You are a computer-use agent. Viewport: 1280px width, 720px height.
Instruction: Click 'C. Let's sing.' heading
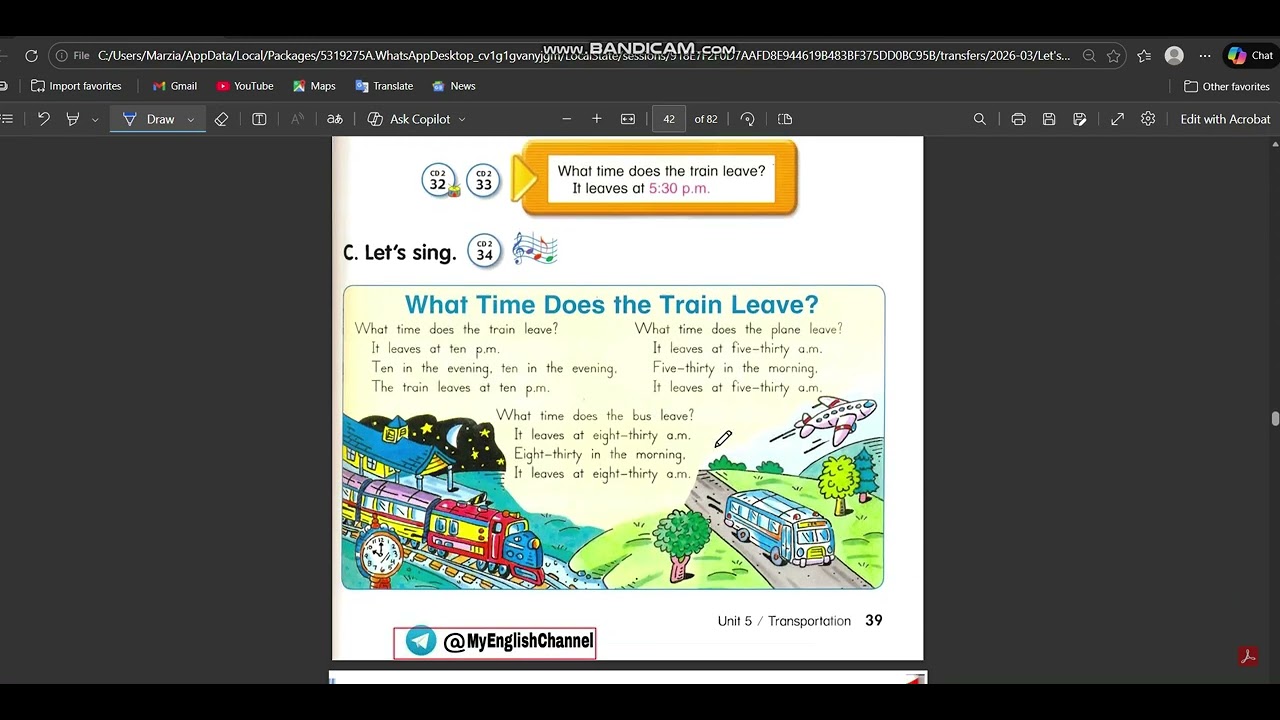[x=400, y=253]
